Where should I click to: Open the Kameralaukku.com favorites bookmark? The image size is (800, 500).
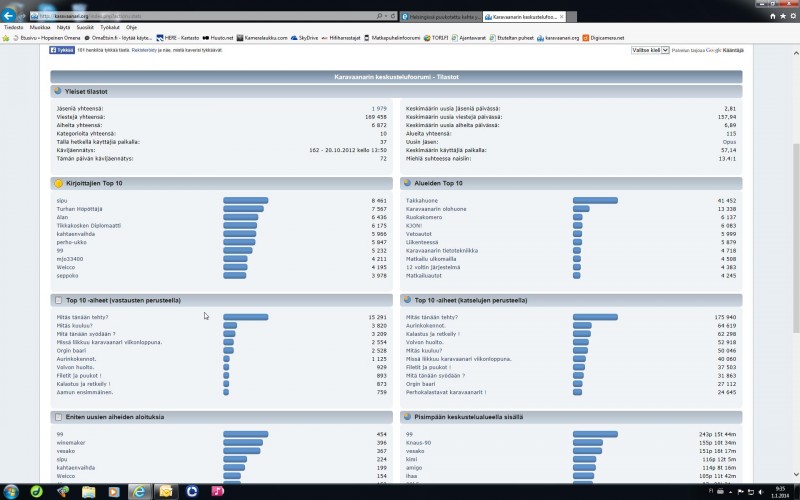[264, 37]
